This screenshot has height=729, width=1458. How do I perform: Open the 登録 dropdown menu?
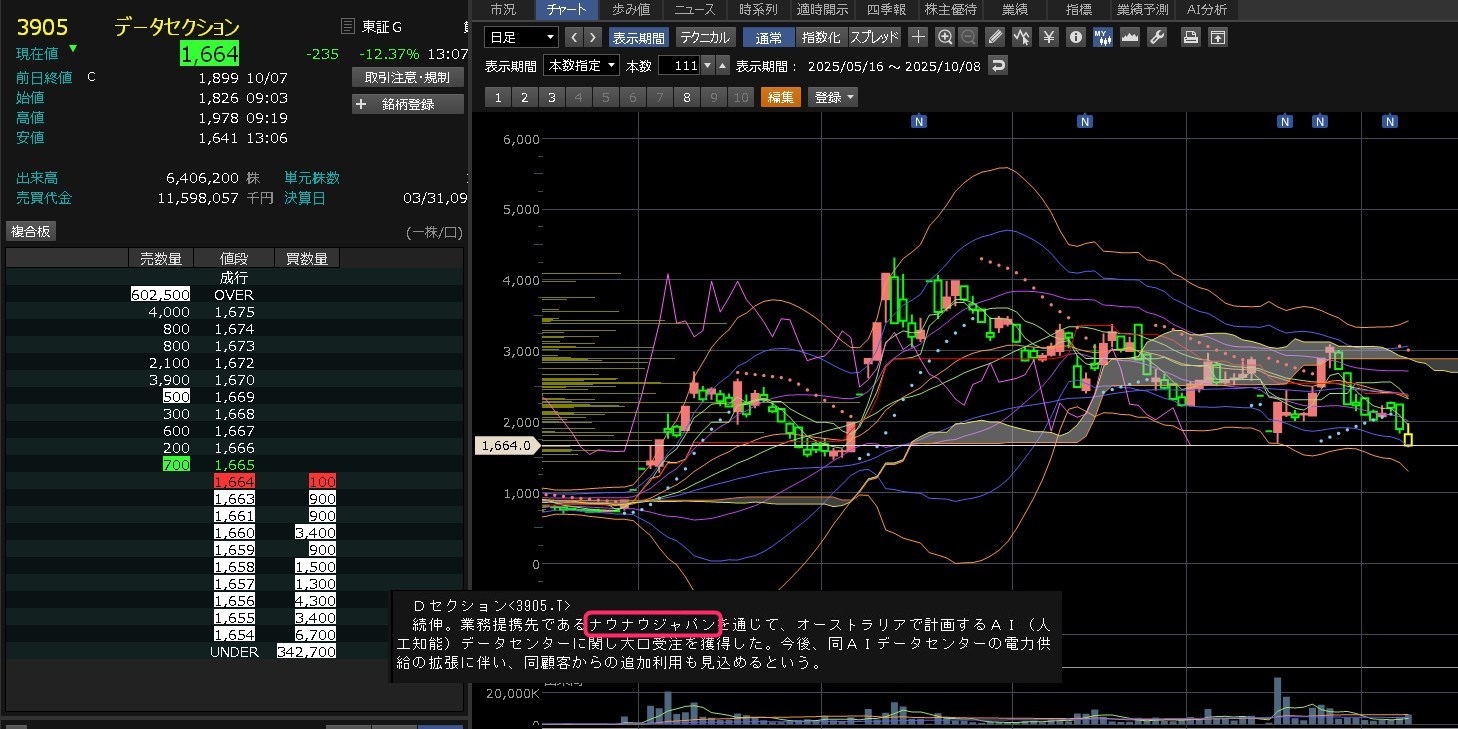834,97
